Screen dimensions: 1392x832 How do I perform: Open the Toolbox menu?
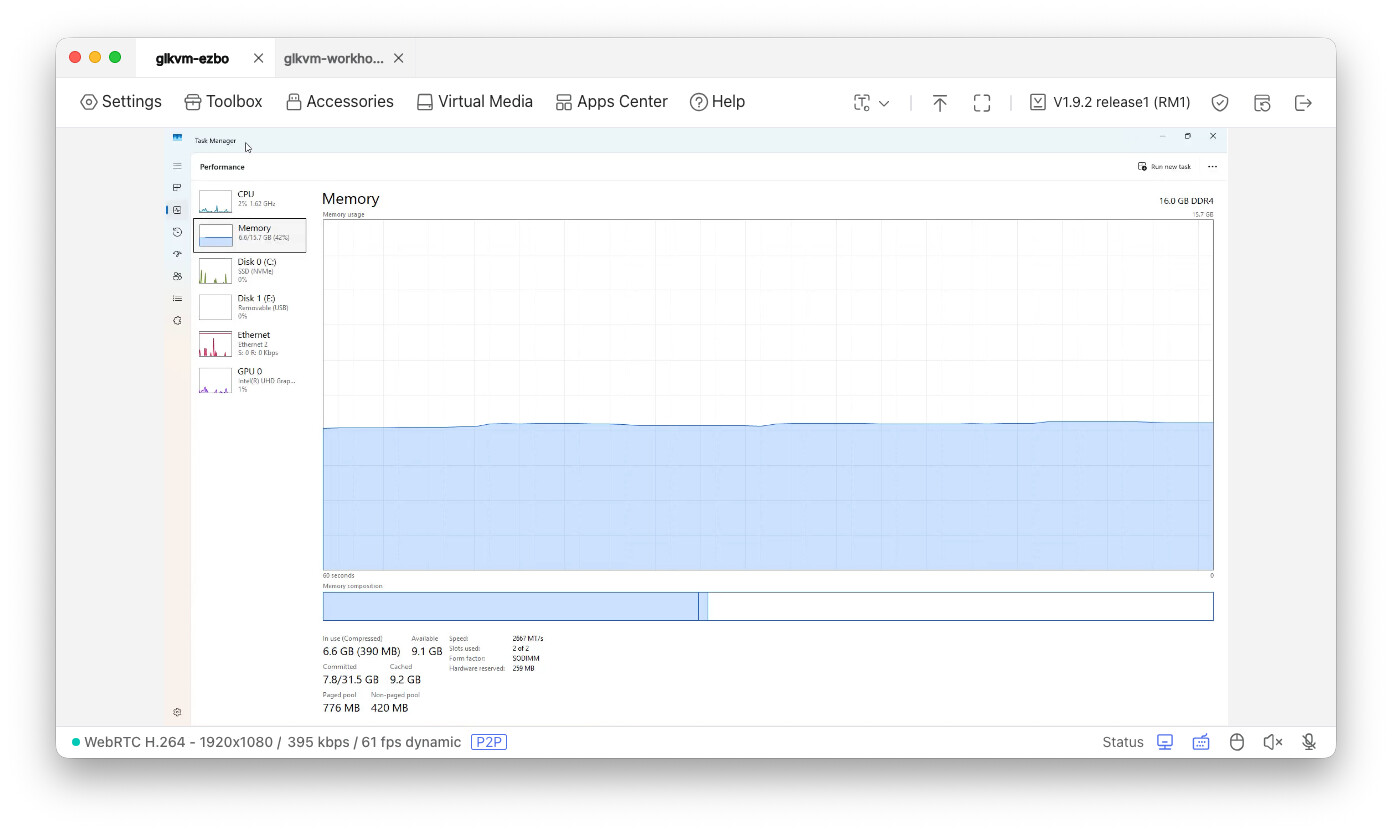(223, 102)
